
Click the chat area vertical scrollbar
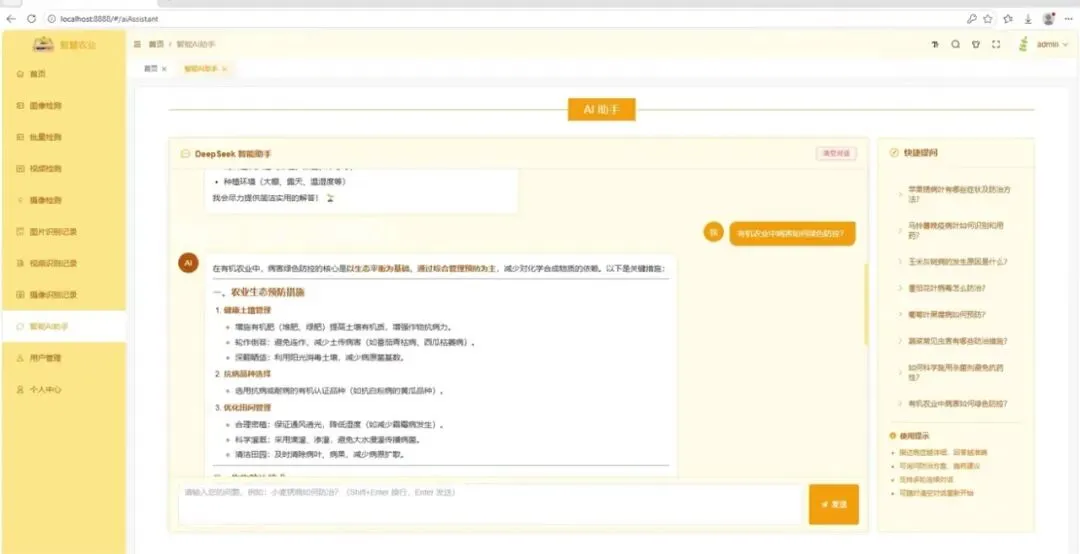click(x=866, y=304)
